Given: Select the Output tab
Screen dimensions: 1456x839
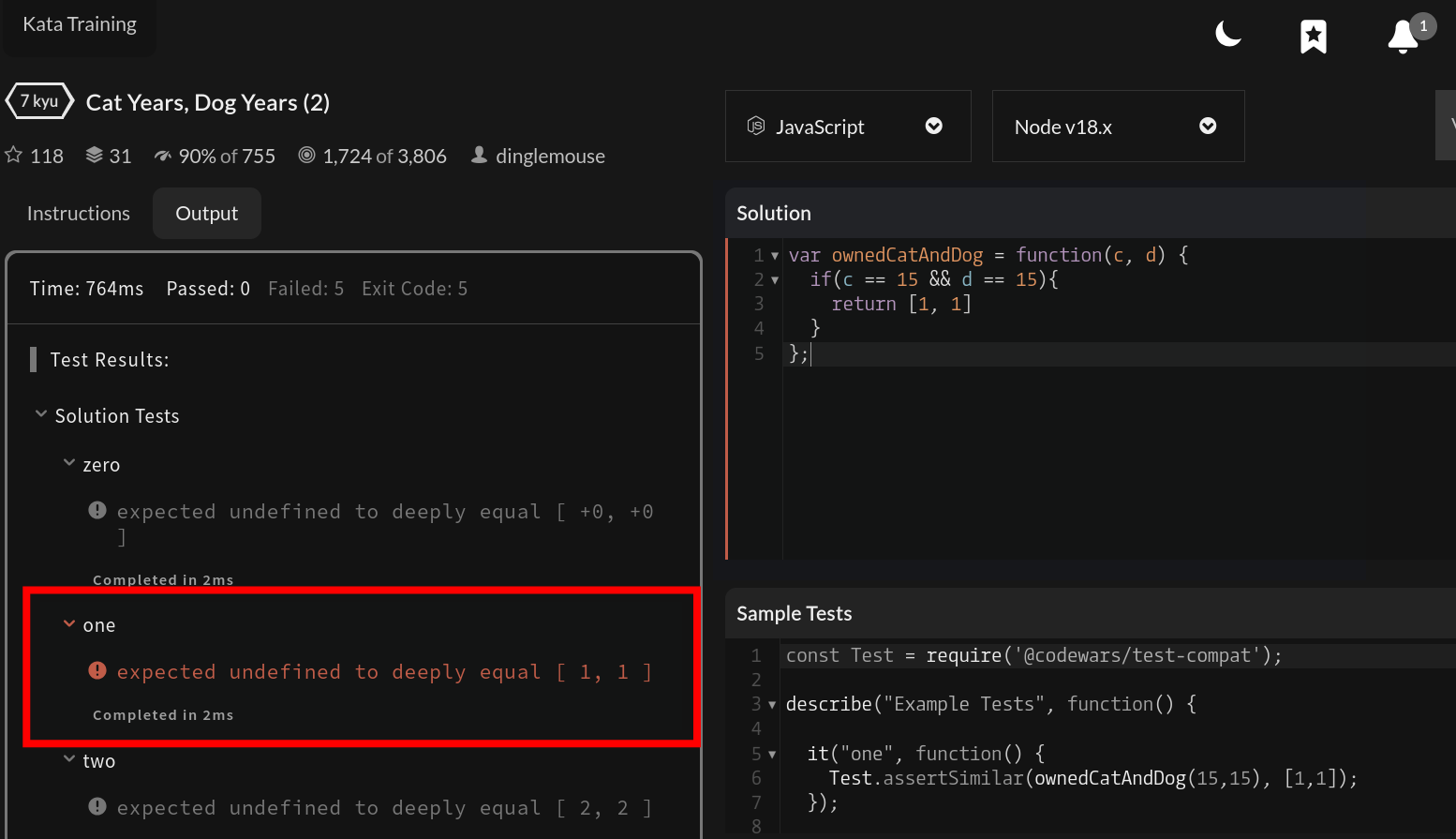Looking at the screenshot, I should [x=207, y=213].
